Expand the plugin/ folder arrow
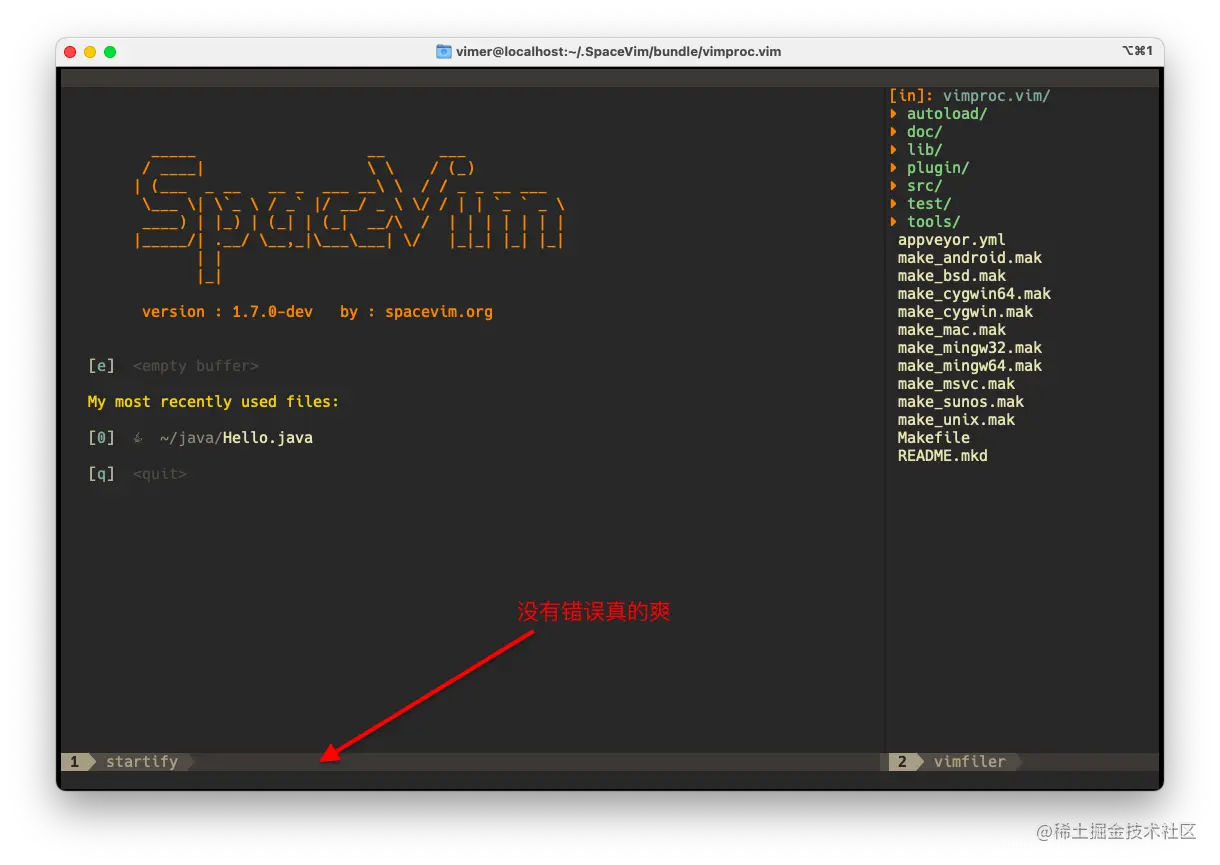Screen dimensions: 1220x865 pyautogui.click(x=893, y=168)
